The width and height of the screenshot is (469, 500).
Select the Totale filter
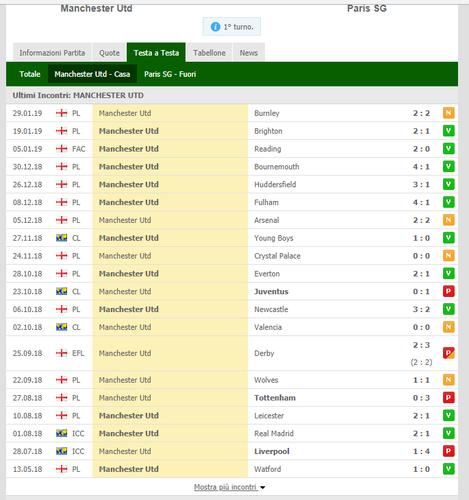(30, 74)
